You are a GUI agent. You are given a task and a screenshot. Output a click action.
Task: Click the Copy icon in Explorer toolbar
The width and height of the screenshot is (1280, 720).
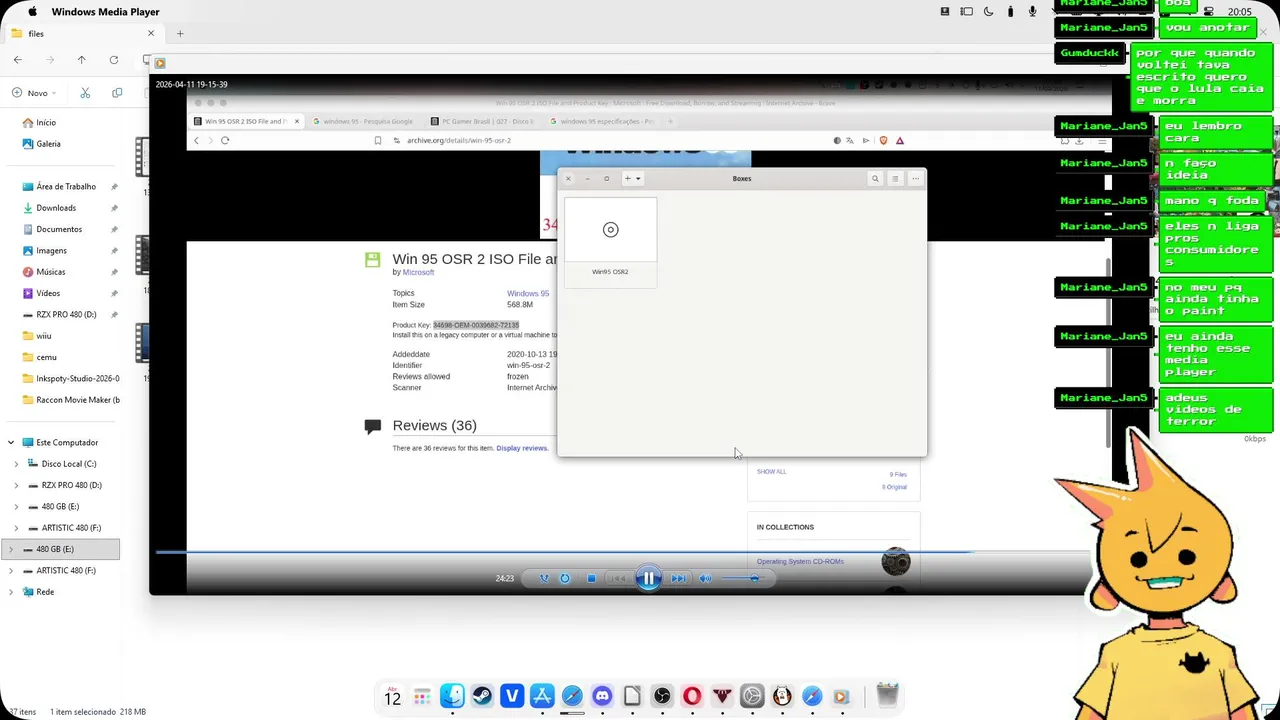click(117, 93)
